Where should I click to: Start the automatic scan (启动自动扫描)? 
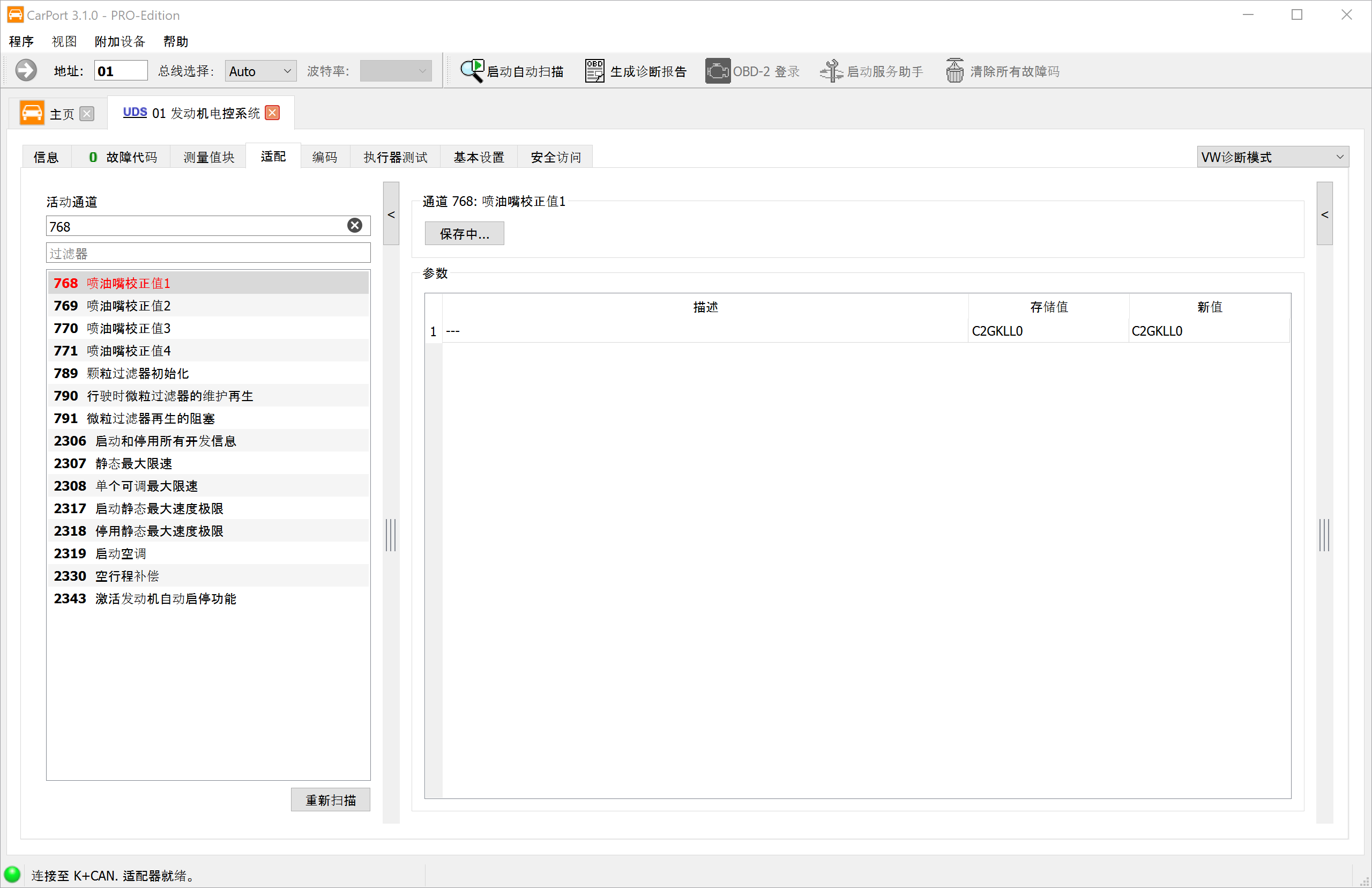511,71
